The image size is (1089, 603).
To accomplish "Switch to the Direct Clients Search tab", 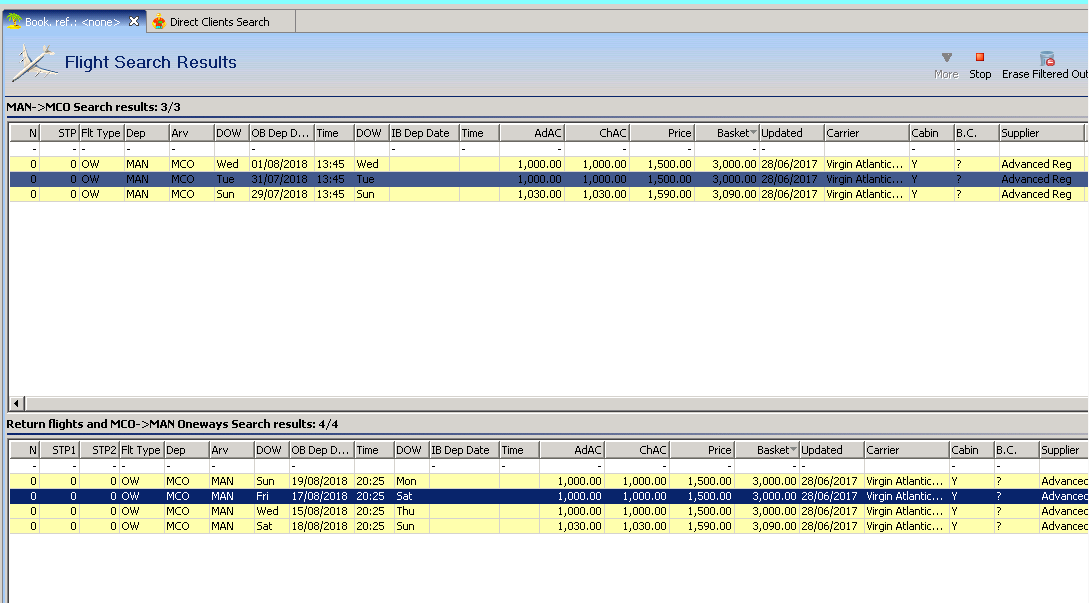I will click(x=219, y=22).
